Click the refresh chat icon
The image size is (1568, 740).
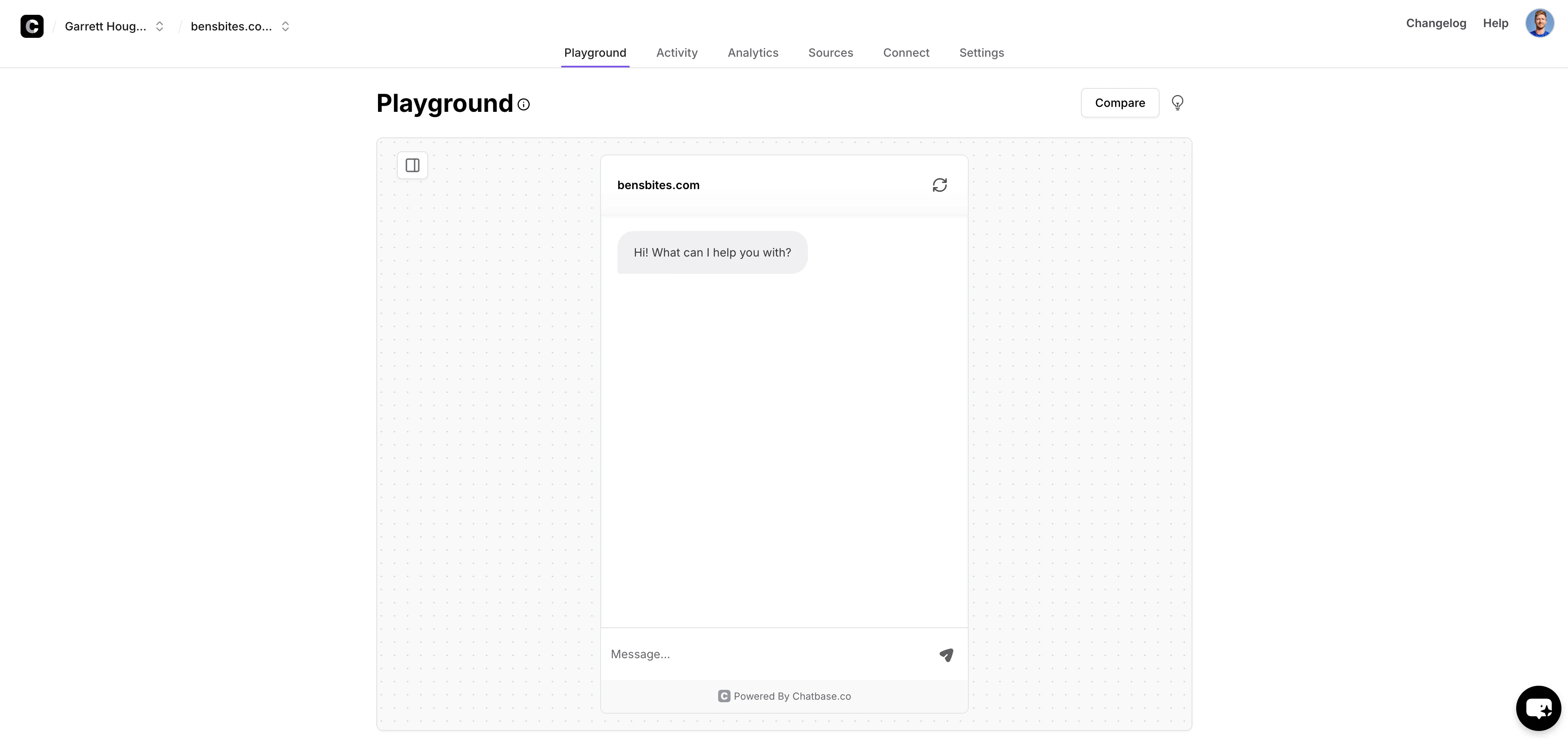tap(939, 185)
